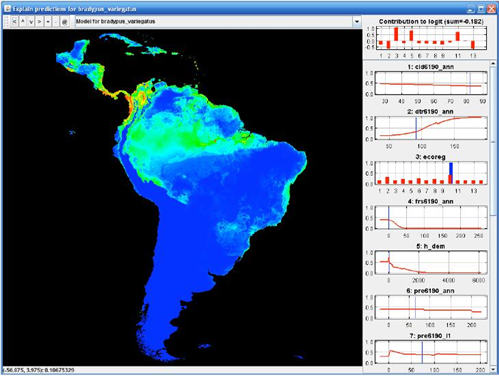This screenshot has height=376, width=499.
Task: Click the pre6190_ann response curve plot
Action: pyautogui.click(x=431, y=307)
